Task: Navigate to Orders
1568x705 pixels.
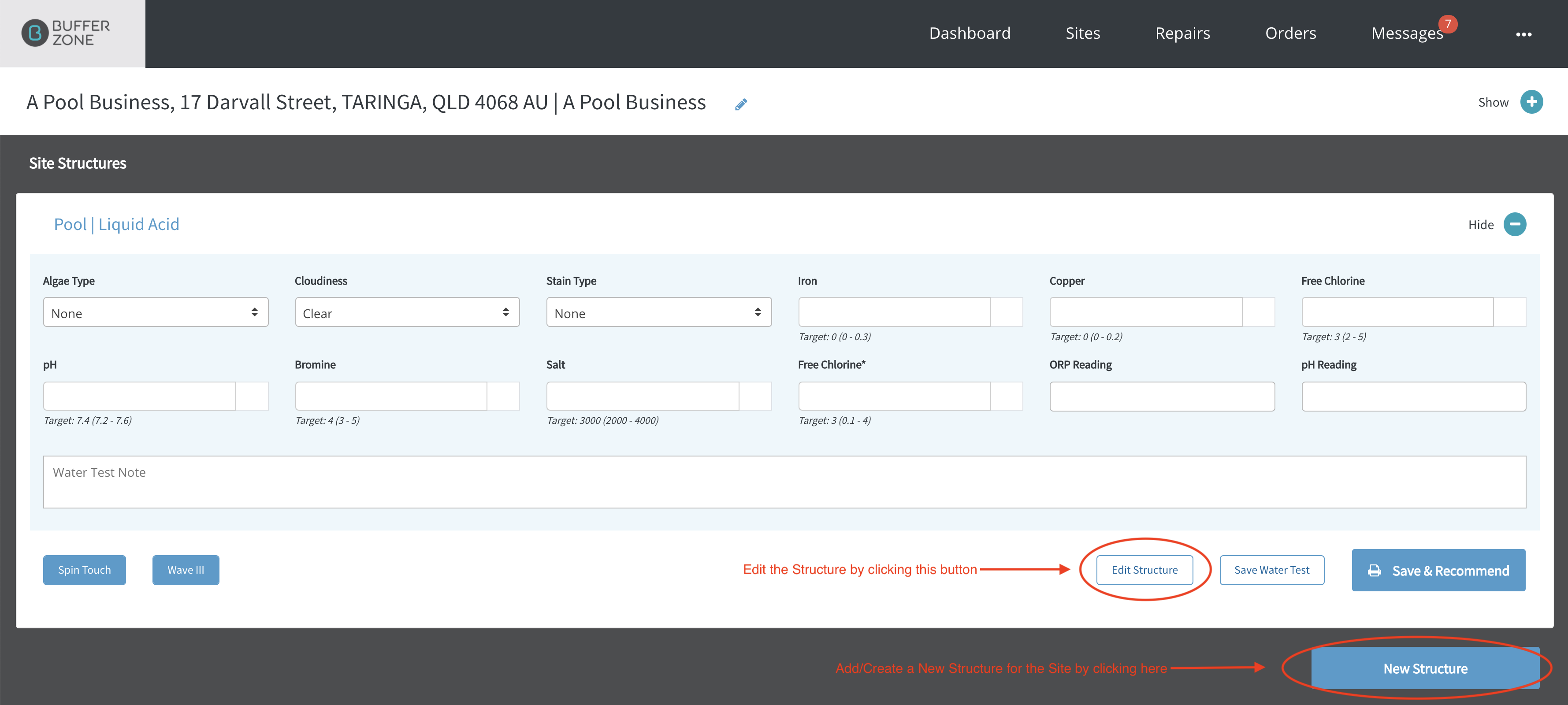Action: (1290, 33)
